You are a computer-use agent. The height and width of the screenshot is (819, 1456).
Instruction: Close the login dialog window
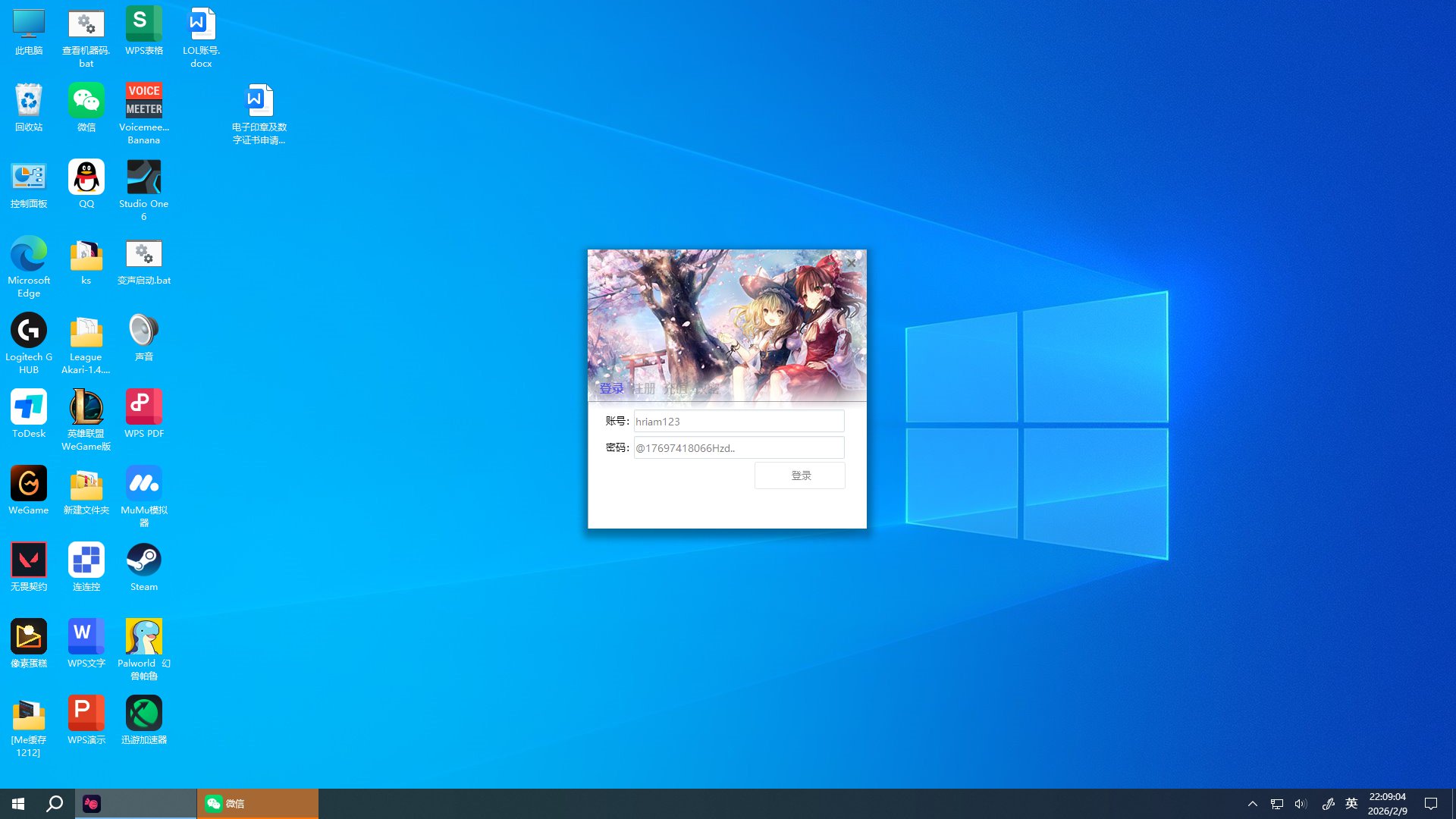(x=851, y=263)
